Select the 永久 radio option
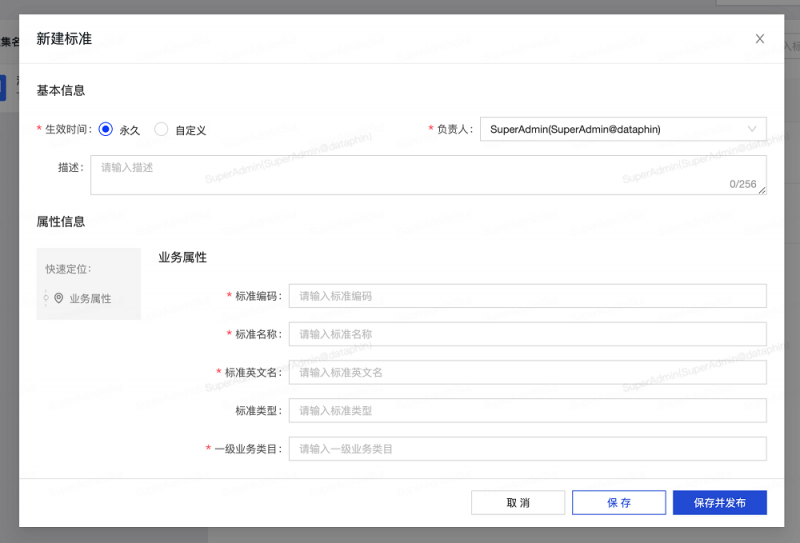800x543 pixels. [105, 129]
